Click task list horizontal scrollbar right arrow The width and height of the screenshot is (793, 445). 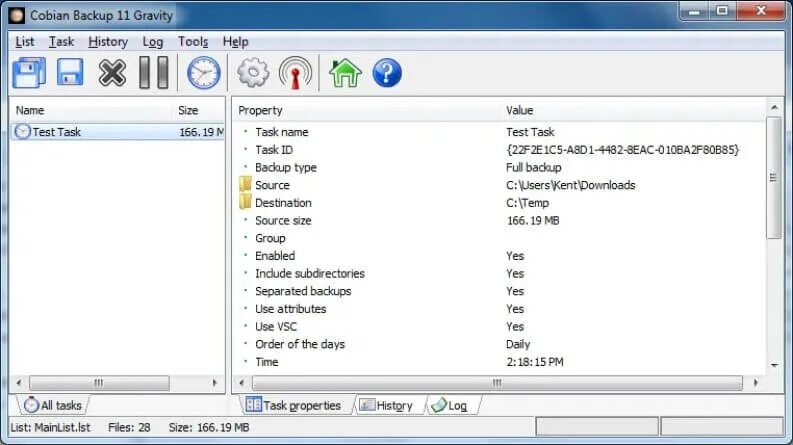pyautogui.click(x=215, y=383)
